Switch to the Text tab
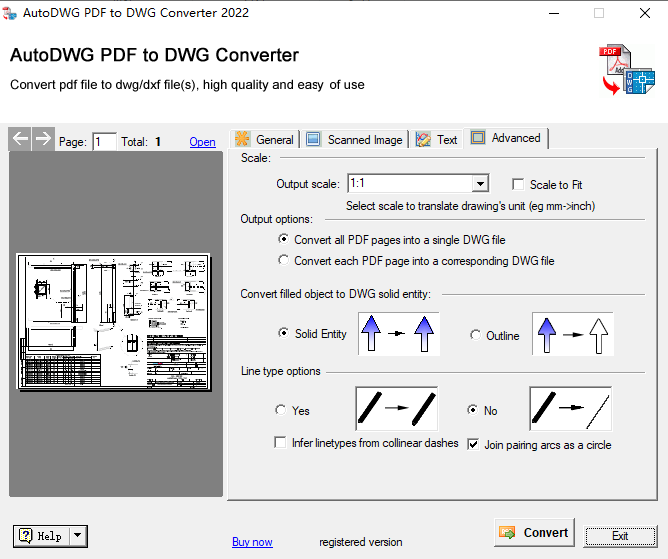The image size is (668, 559). [437, 139]
